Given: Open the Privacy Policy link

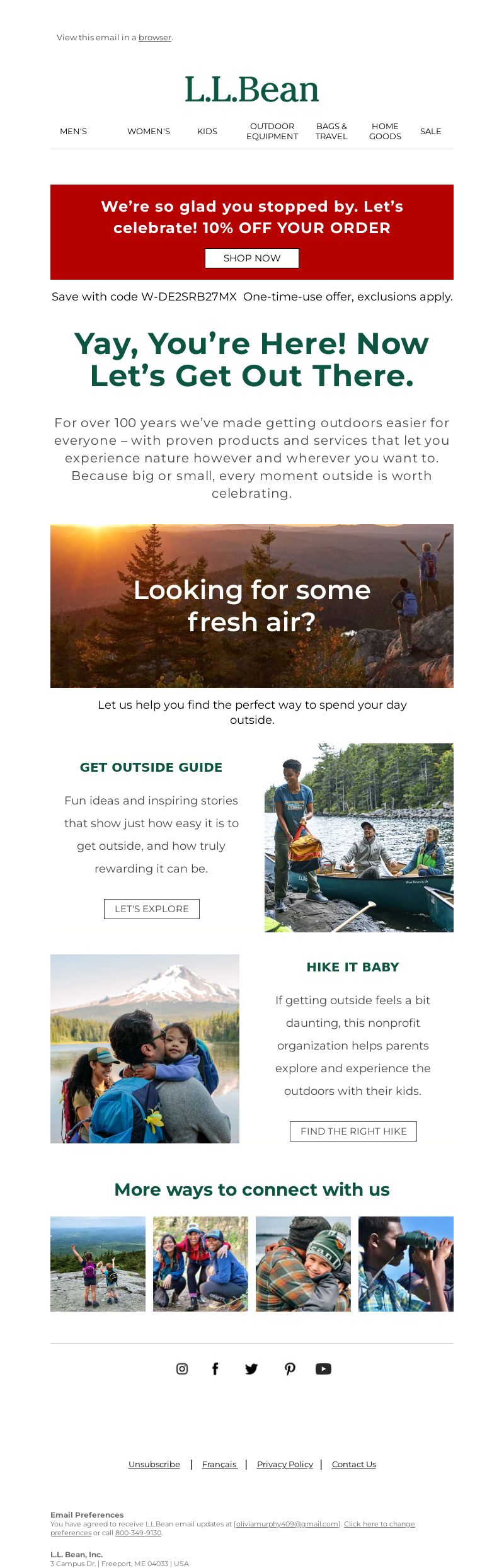Looking at the screenshot, I should (x=285, y=1464).
